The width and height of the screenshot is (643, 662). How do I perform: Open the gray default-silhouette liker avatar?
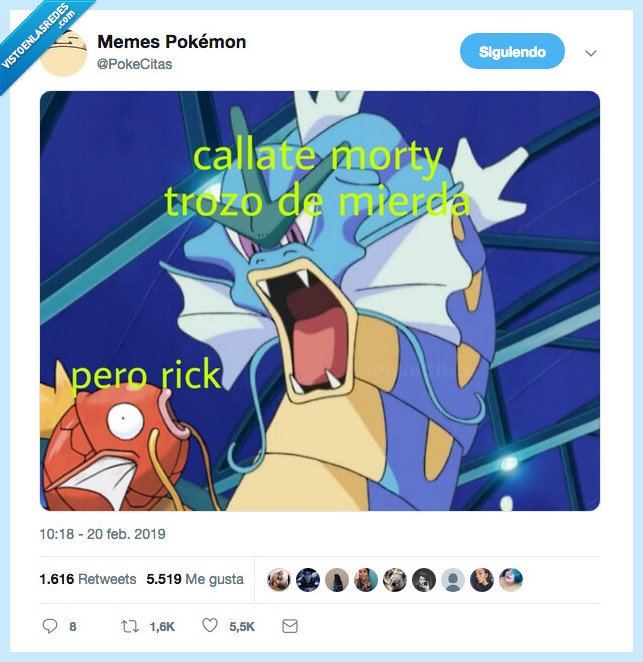click(453, 579)
